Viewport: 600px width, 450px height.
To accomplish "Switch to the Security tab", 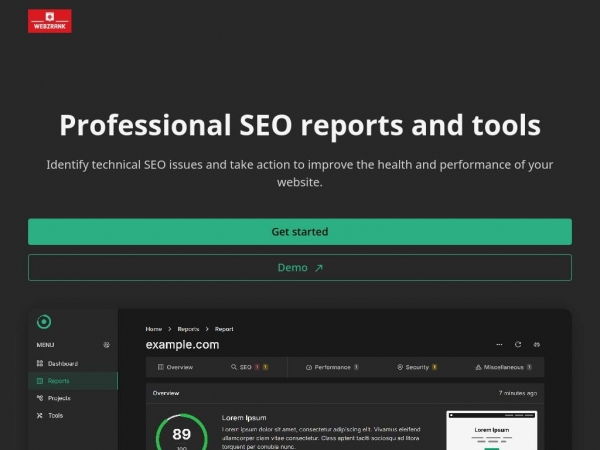I will coord(417,367).
